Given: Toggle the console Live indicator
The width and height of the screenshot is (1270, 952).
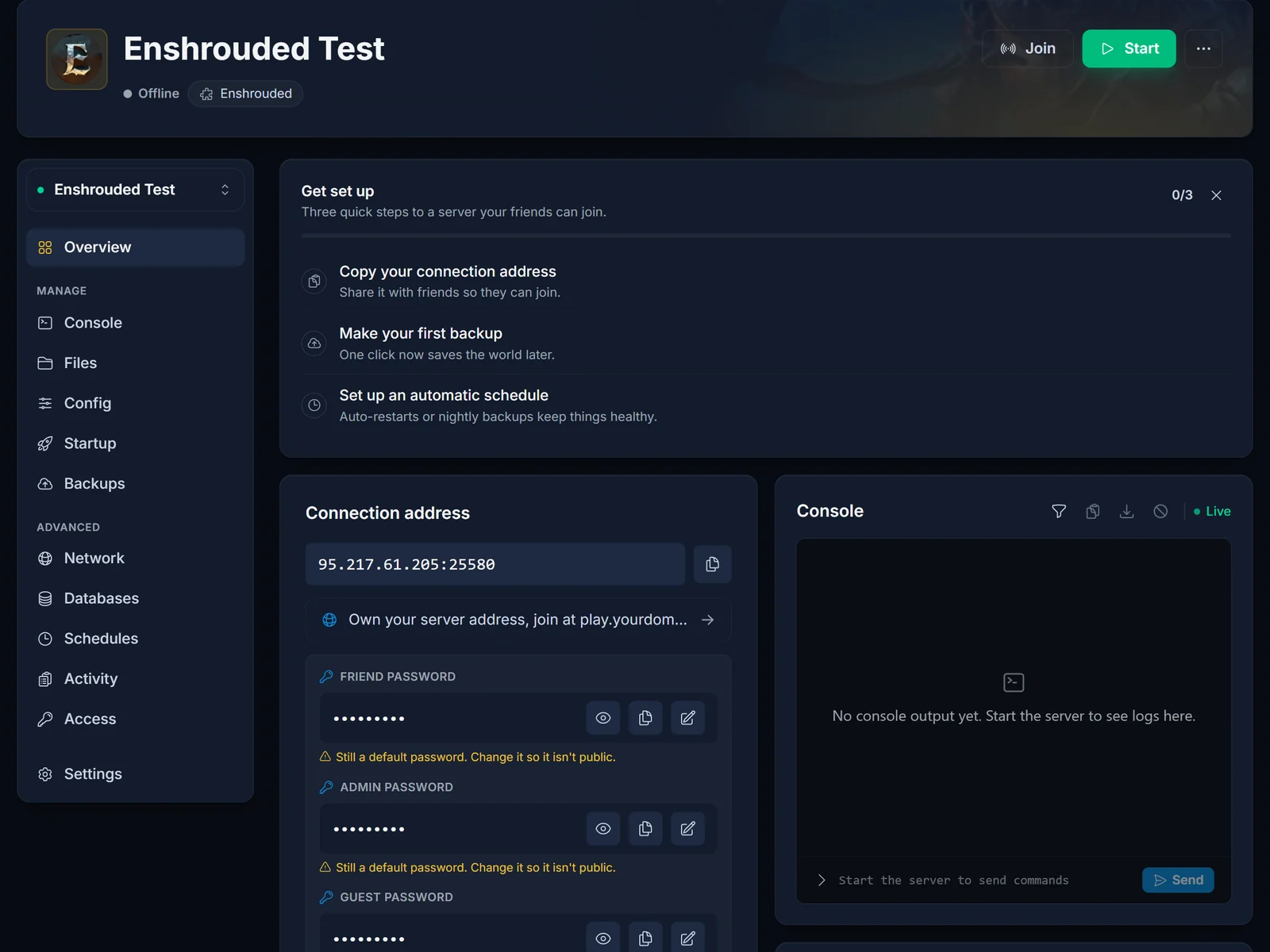Looking at the screenshot, I should (1212, 512).
